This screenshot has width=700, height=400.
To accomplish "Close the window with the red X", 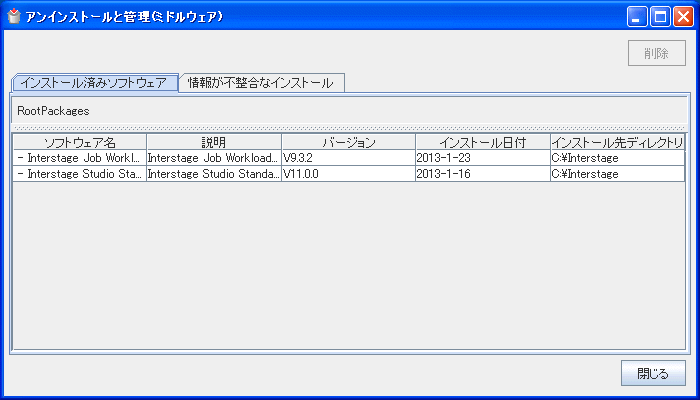I will pyautogui.click(x=683, y=17).
